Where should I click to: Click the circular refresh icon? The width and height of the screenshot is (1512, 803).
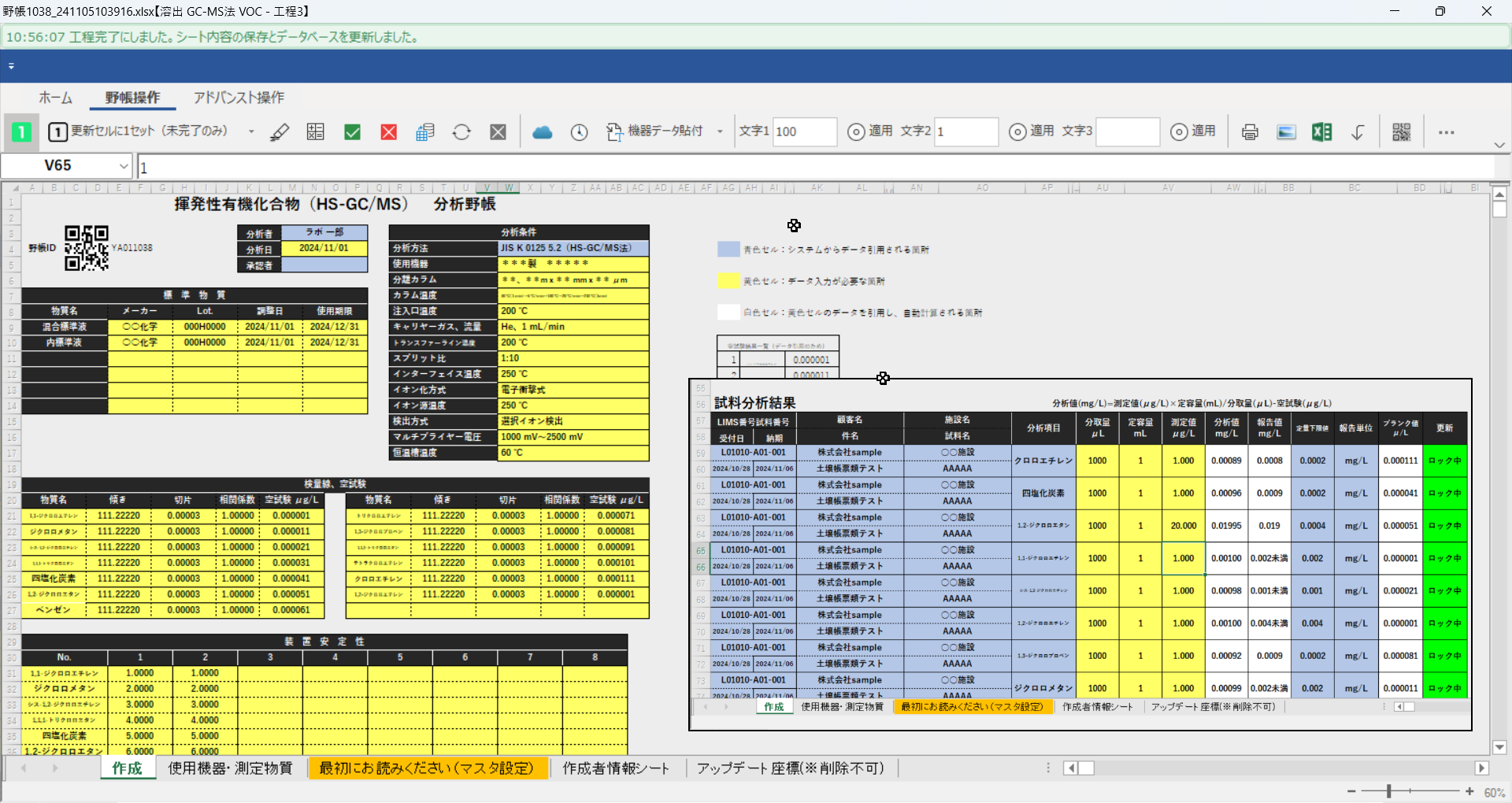pyautogui.click(x=461, y=131)
